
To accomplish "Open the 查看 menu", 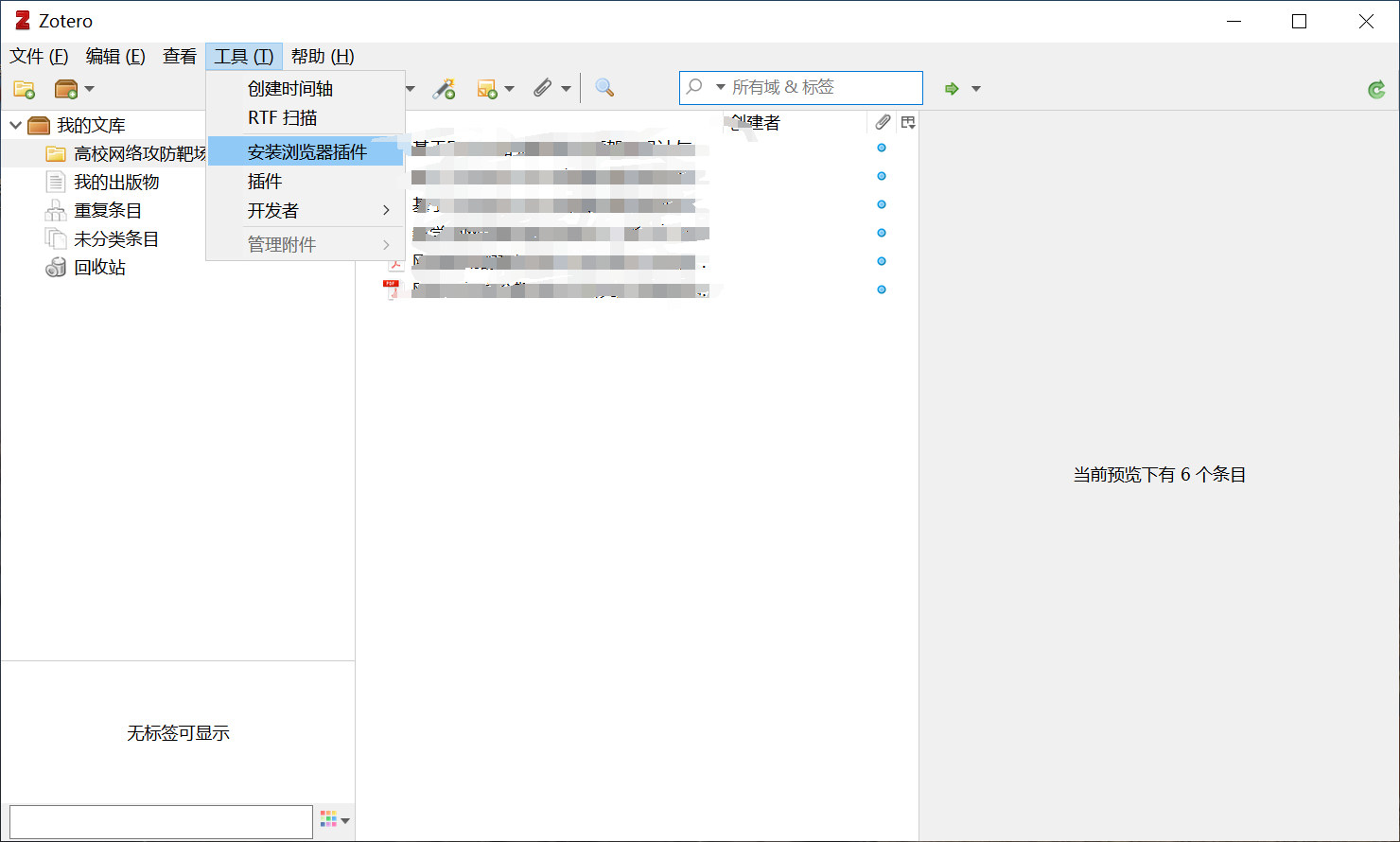I will 180,57.
